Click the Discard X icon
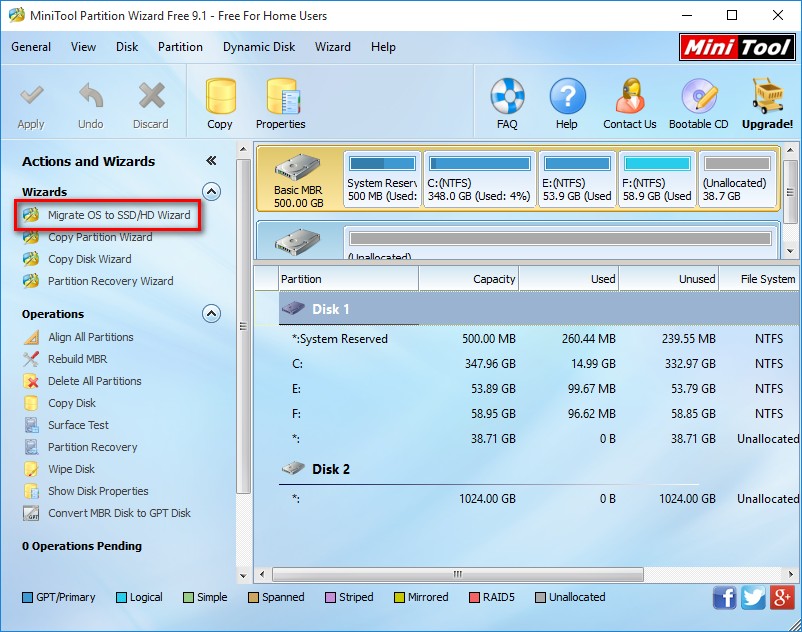This screenshot has width=802, height=632. click(x=151, y=96)
